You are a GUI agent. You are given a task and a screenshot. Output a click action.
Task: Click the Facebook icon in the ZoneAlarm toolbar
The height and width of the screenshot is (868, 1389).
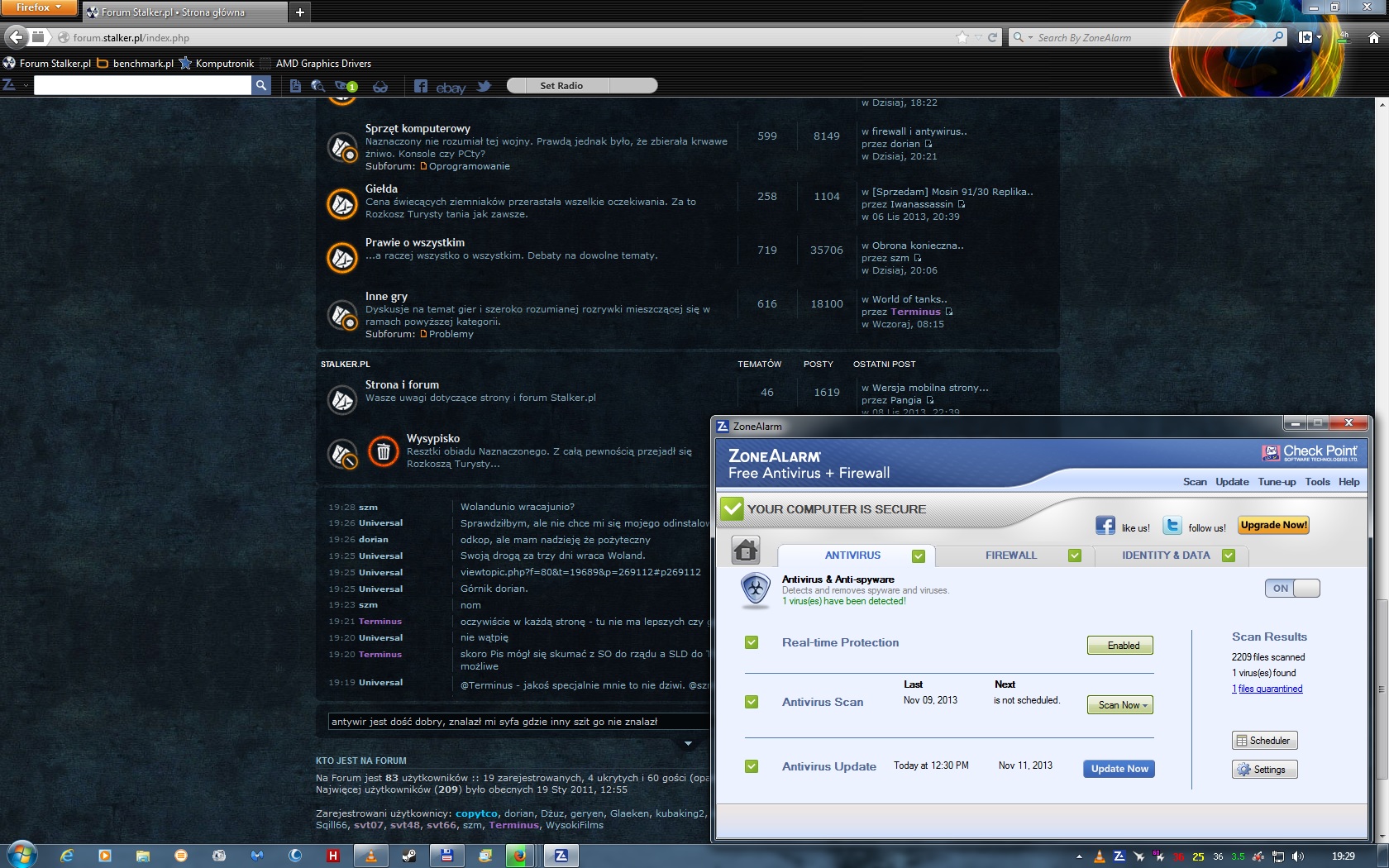point(421,86)
